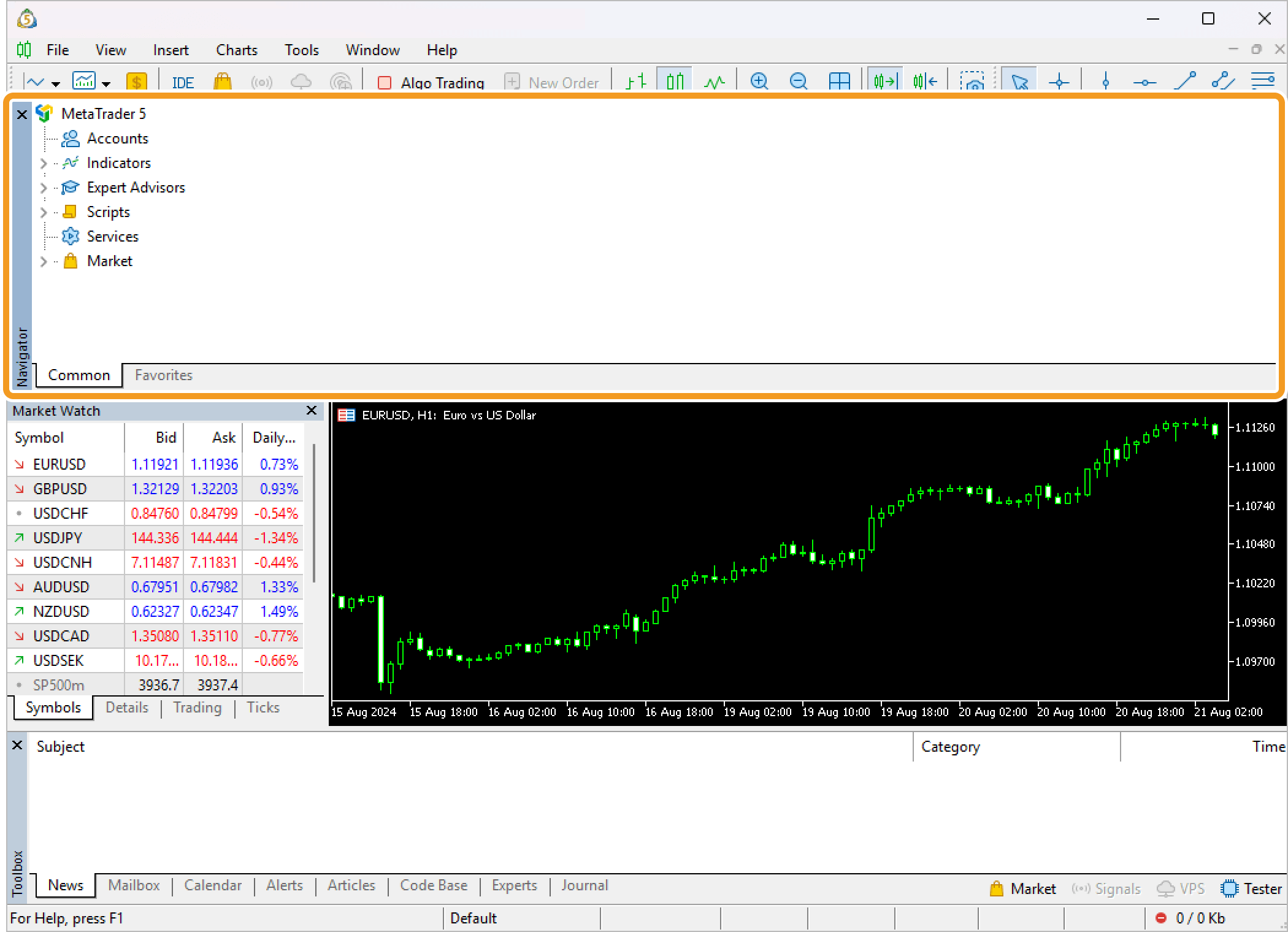Draw a trendline with the trendline tool
The width and height of the screenshot is (1288, 932).
pos(1185,81)
